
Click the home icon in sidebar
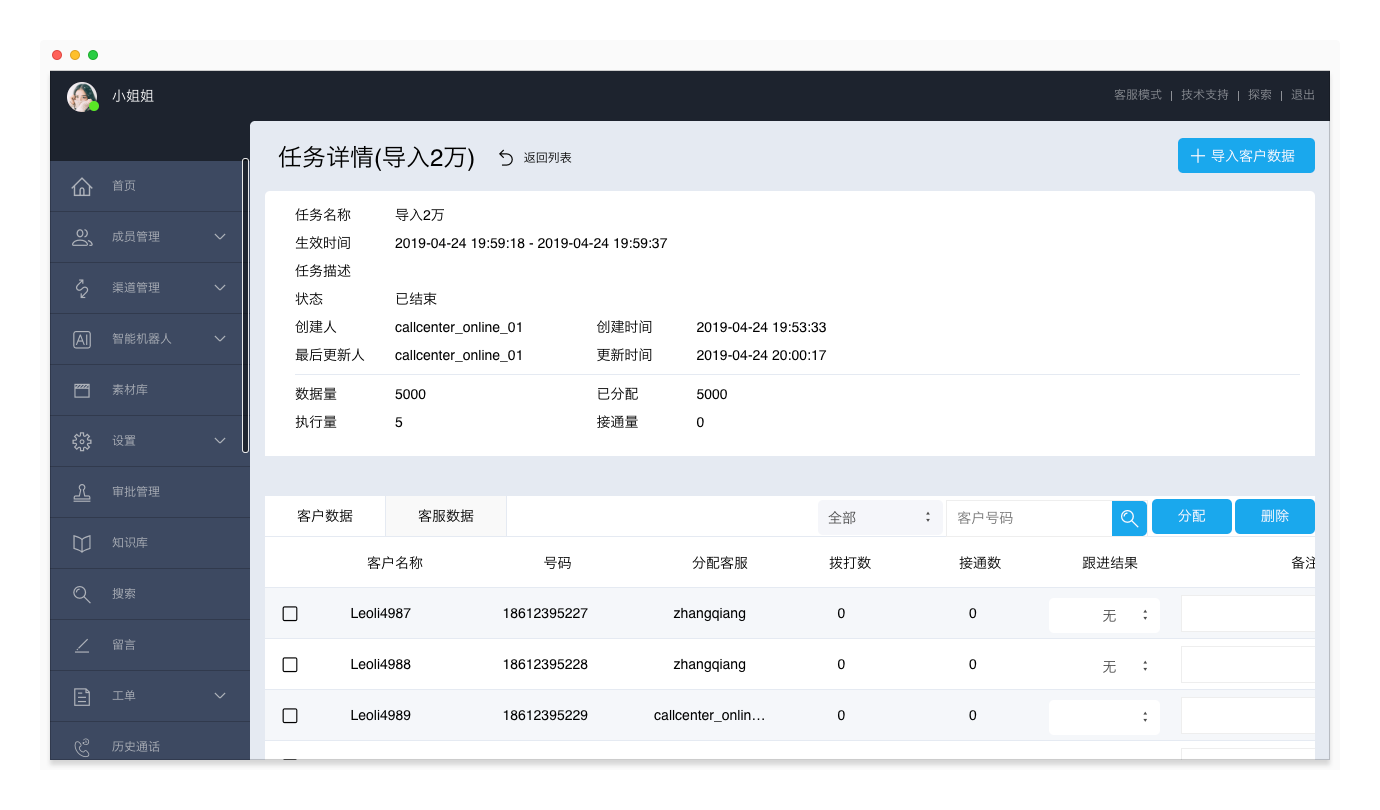pos(82,187)
